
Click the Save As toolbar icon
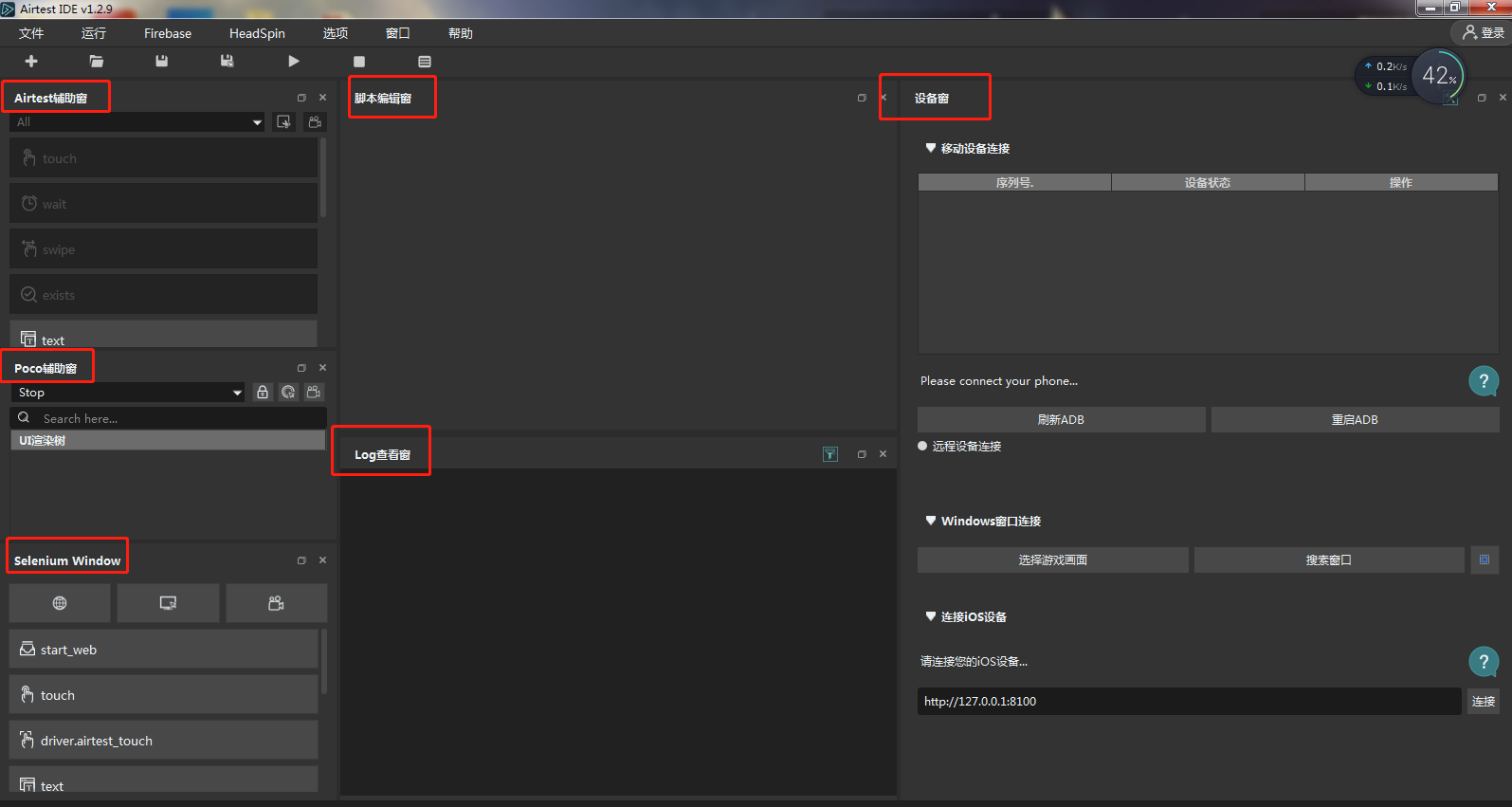(227, 61)
